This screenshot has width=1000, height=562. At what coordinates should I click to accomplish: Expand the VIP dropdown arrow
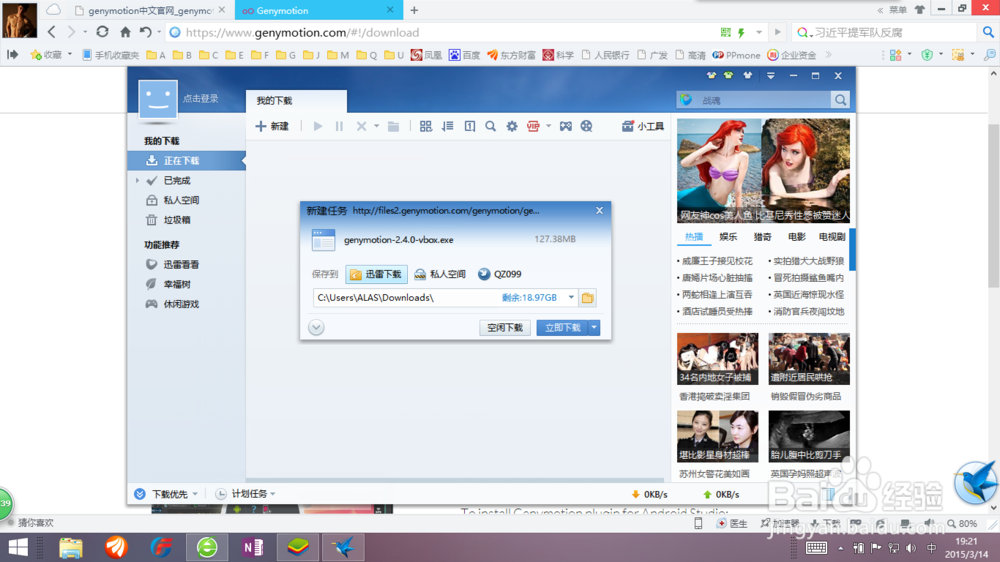click(548, 126)
